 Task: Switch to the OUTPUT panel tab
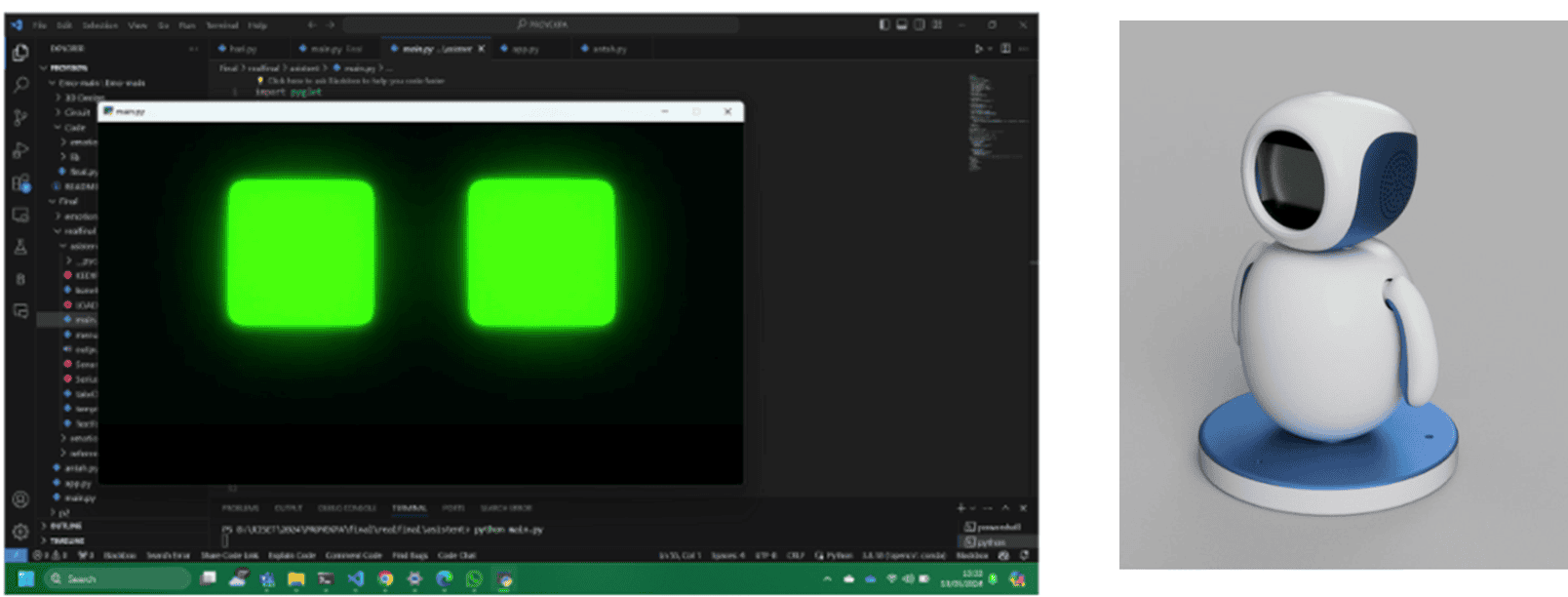289,508
